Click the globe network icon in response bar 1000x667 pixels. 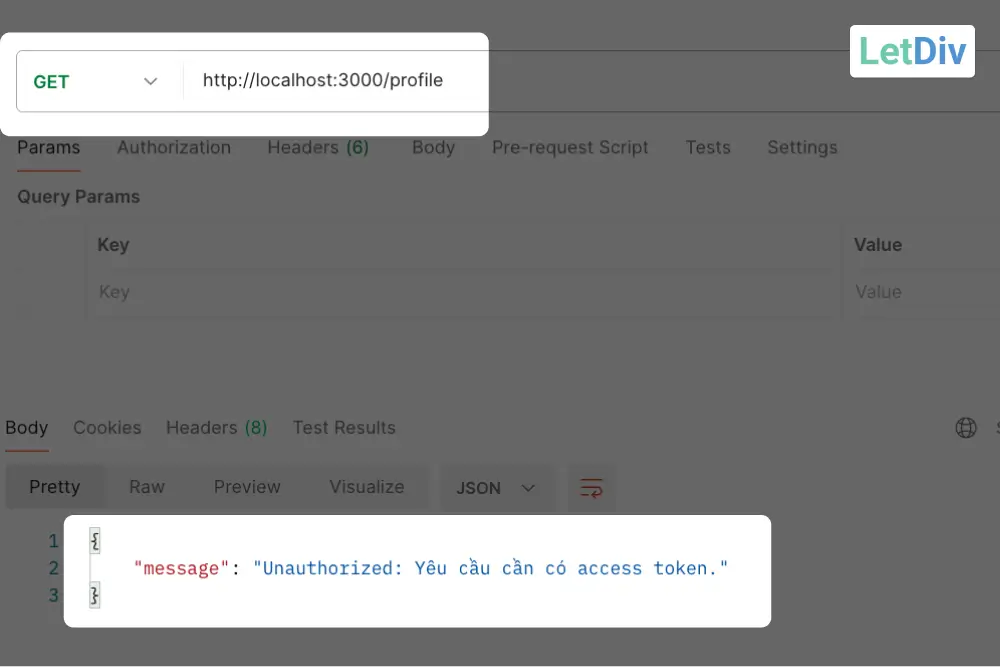pos(966,428)
